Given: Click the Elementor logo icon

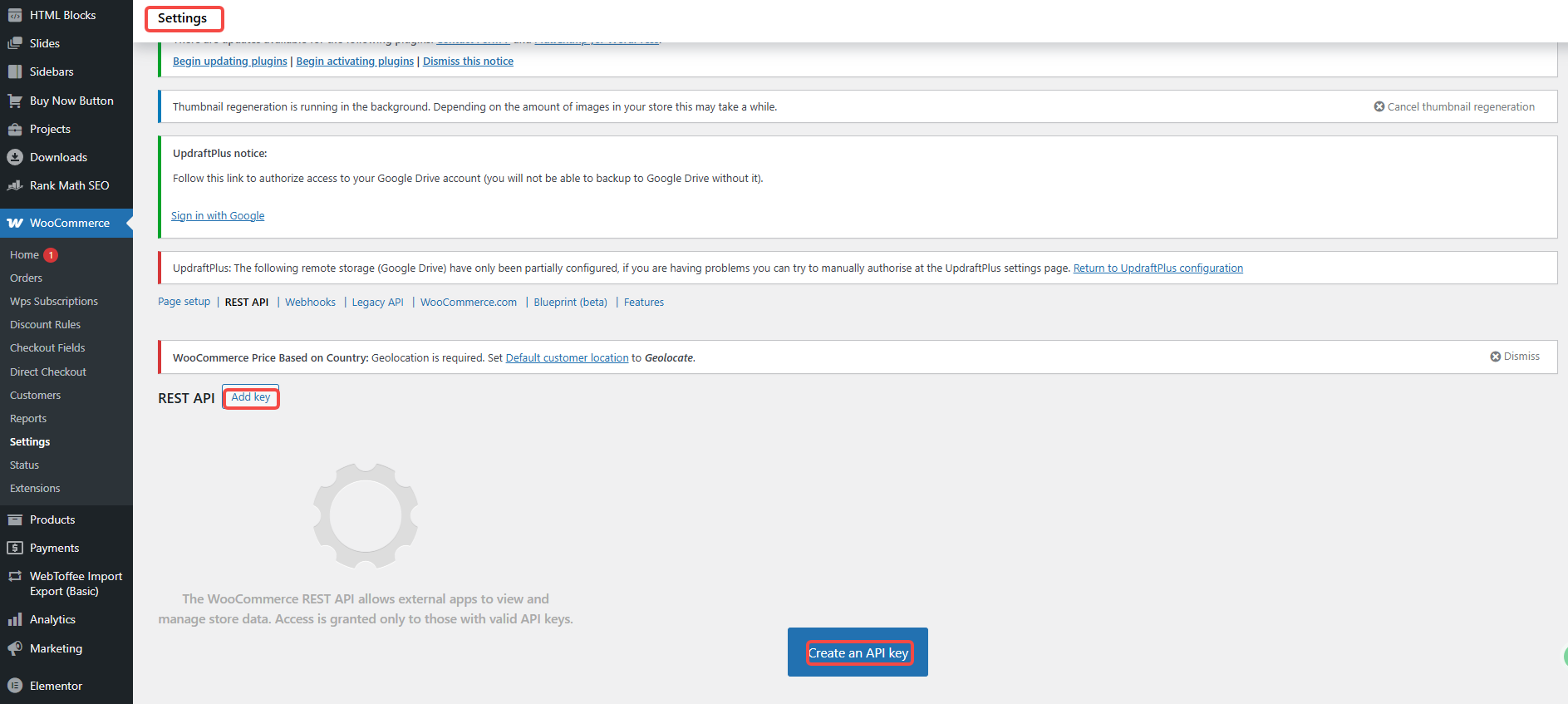Looking at the screenshot, I should point(15,686).
